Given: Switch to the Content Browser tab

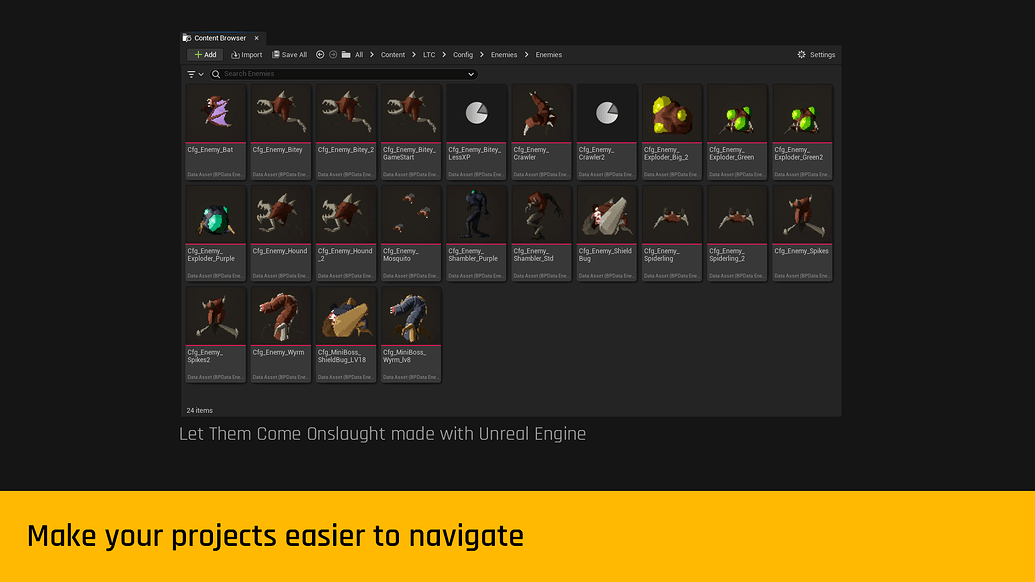Looking at the screenshot, I should tap(220, 37).
